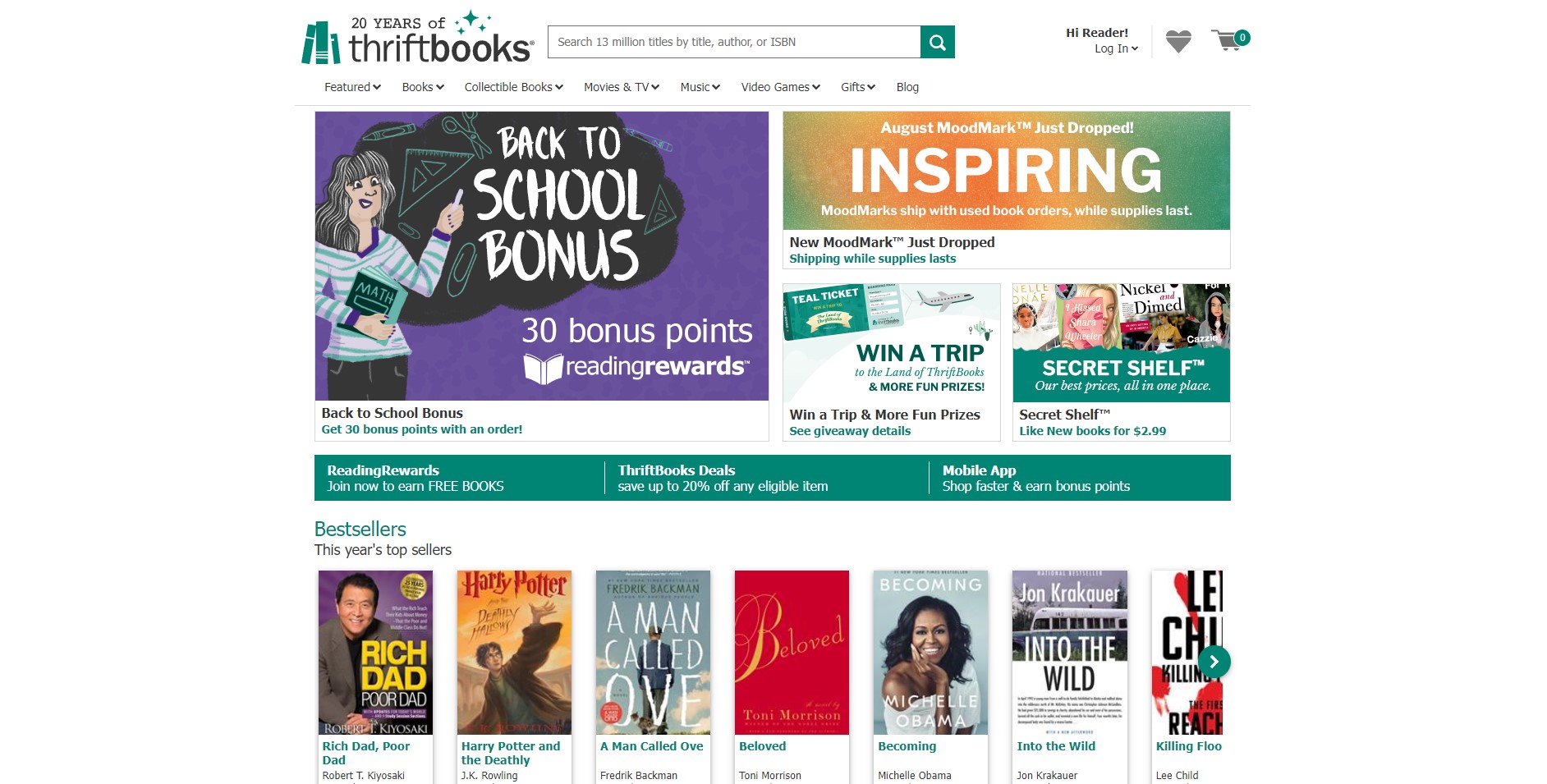This screenshot has width=1547, height=784.
Task: Click the Back to School Bonus banner
Action: [542, 256]
